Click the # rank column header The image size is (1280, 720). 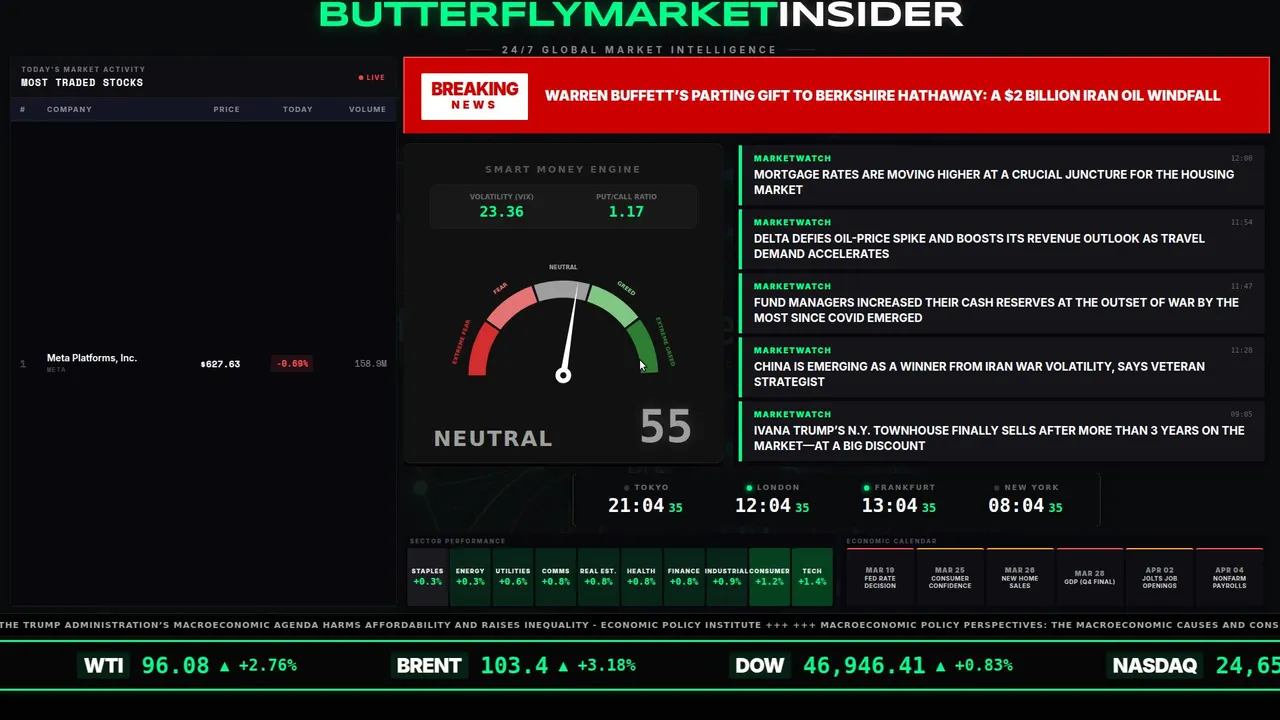23,109
